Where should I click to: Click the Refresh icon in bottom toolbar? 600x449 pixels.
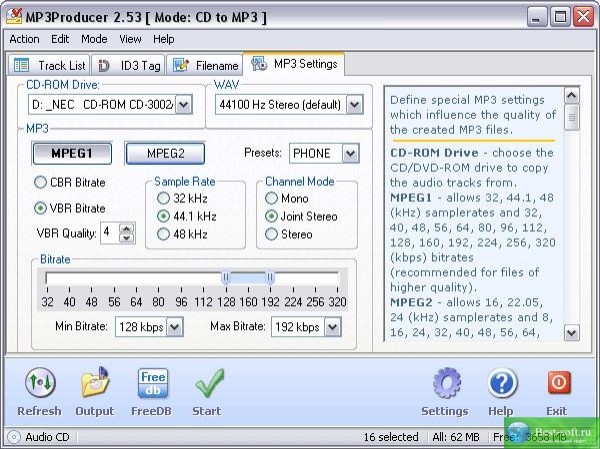39,384
